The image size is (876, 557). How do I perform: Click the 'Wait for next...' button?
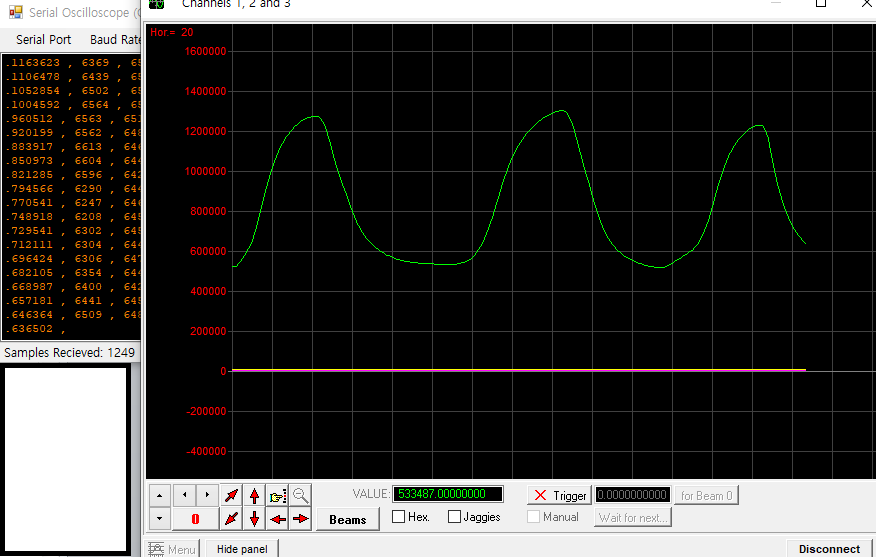coord(633,518)
